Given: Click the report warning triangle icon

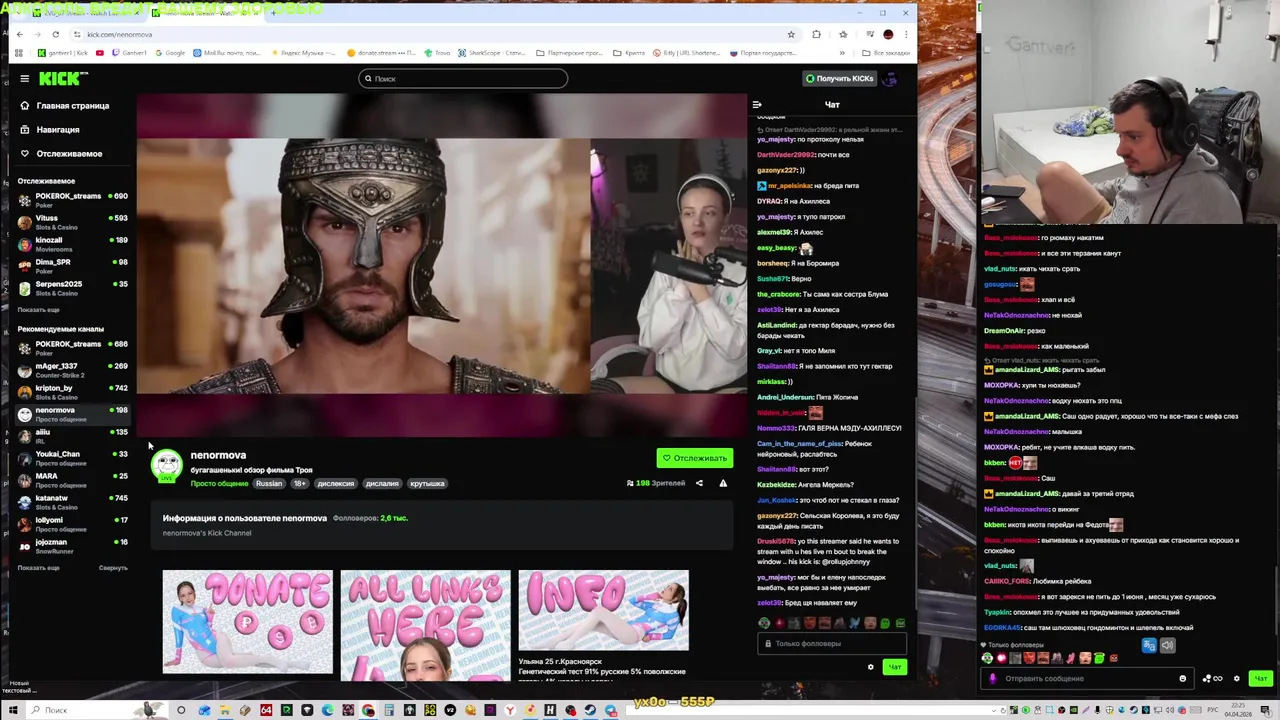Looking at the screenshot, I should click(723, 483).
